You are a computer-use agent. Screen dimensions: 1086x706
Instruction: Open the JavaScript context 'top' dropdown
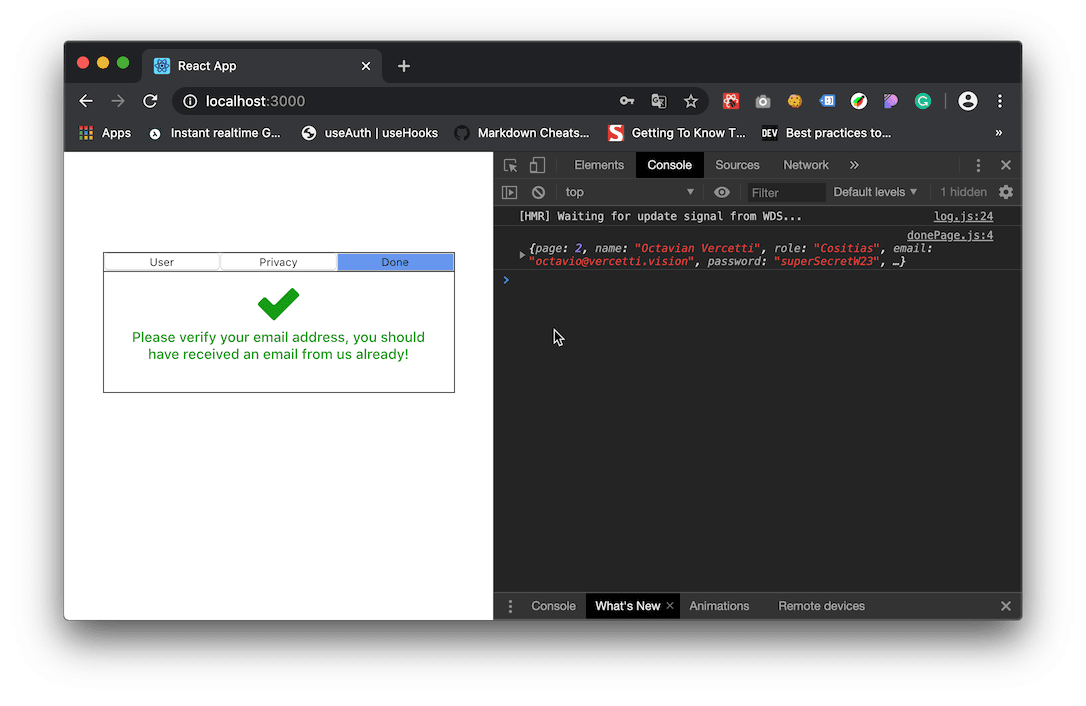click(x=629, y=192)
